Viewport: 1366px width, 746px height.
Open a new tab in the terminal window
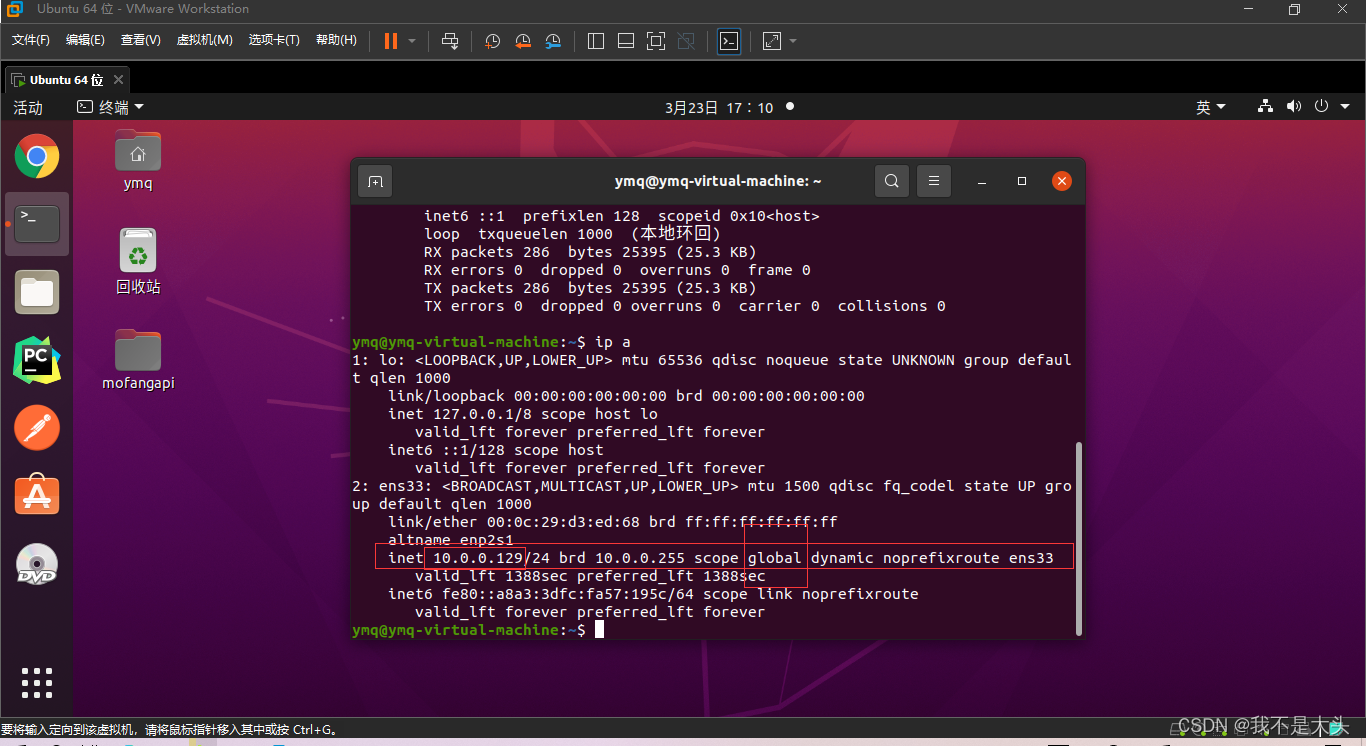(x=375, y=181)
